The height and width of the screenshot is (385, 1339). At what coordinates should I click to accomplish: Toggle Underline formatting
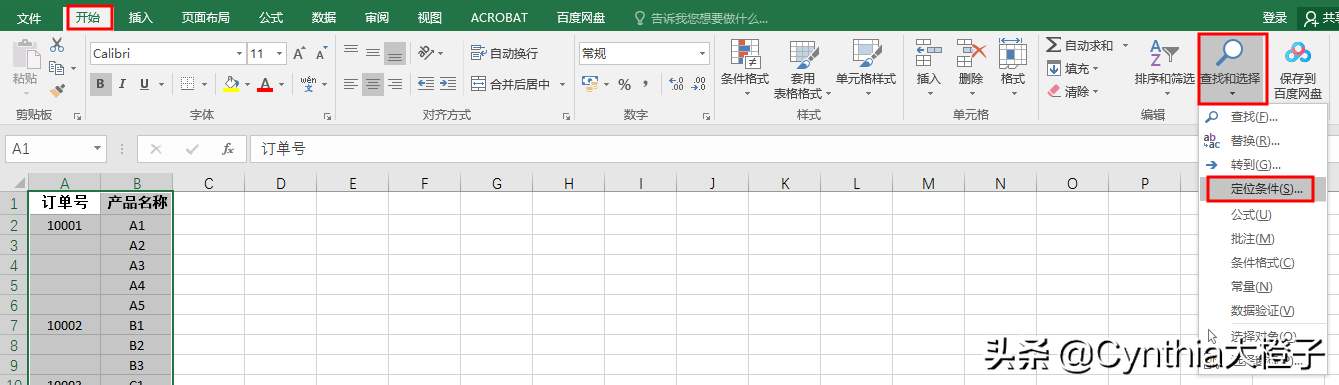pyautogui.click(x=143, y=84)
